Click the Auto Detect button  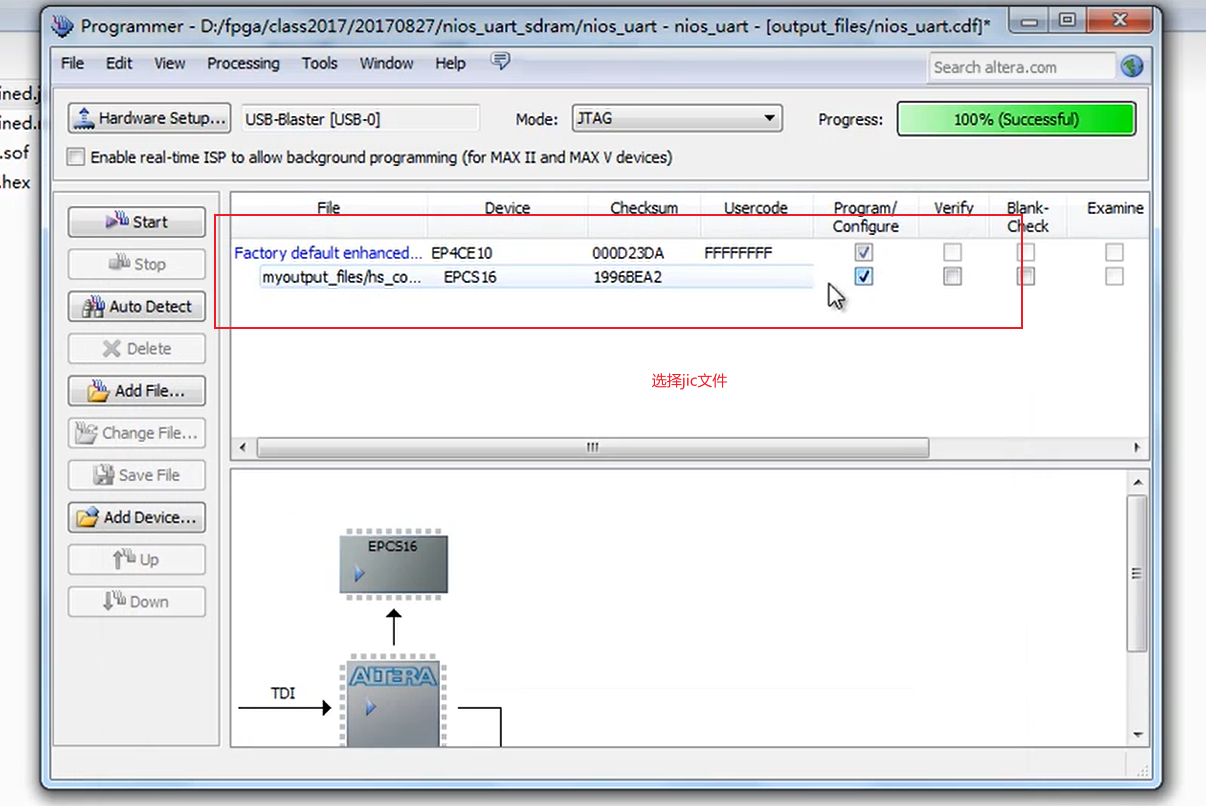click(137, 306)
